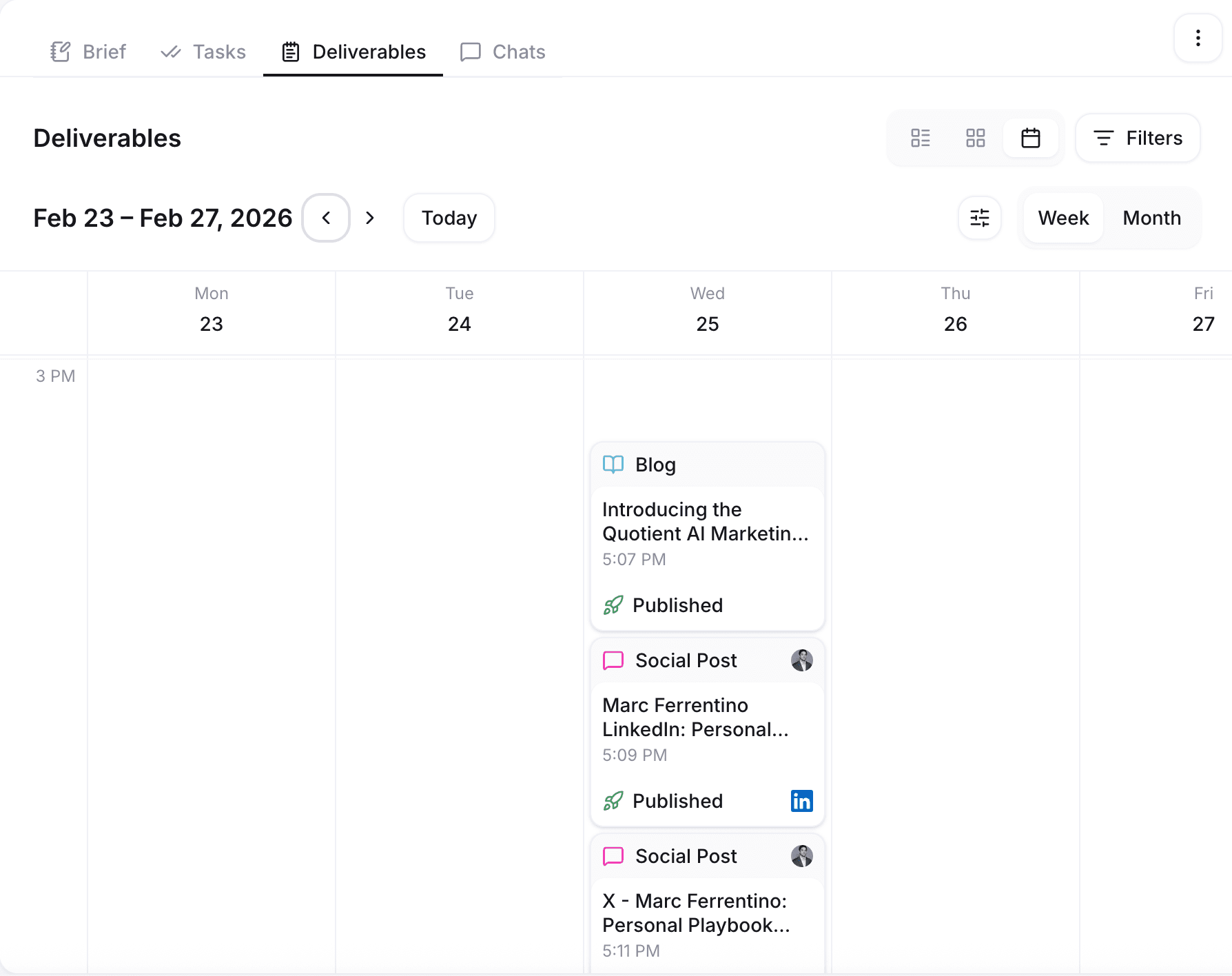Switch to the list view icon
The height and width of the screenshot is (976, 1232).
[921, 138]
